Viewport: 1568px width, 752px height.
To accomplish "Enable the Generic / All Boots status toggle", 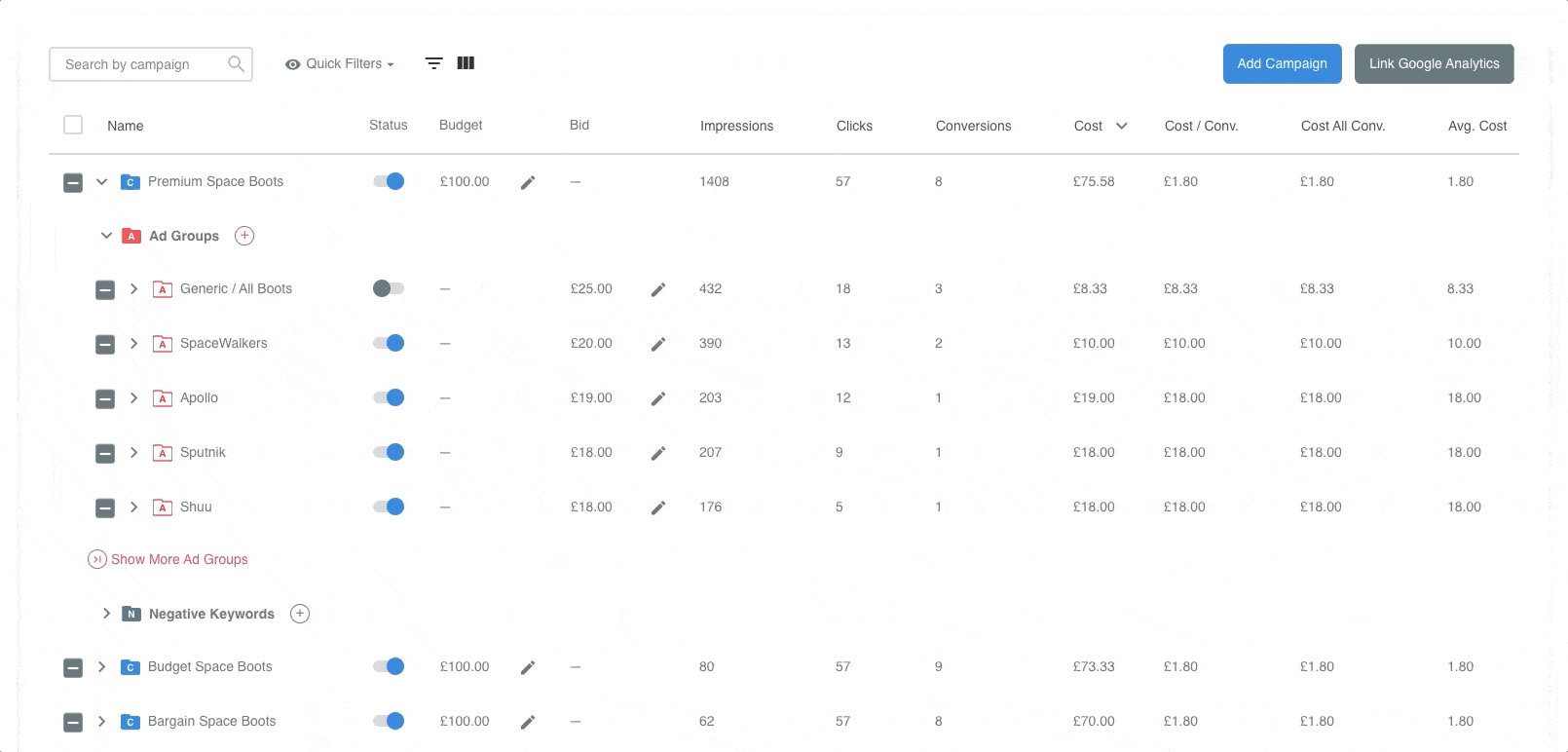I will (389, 288).
